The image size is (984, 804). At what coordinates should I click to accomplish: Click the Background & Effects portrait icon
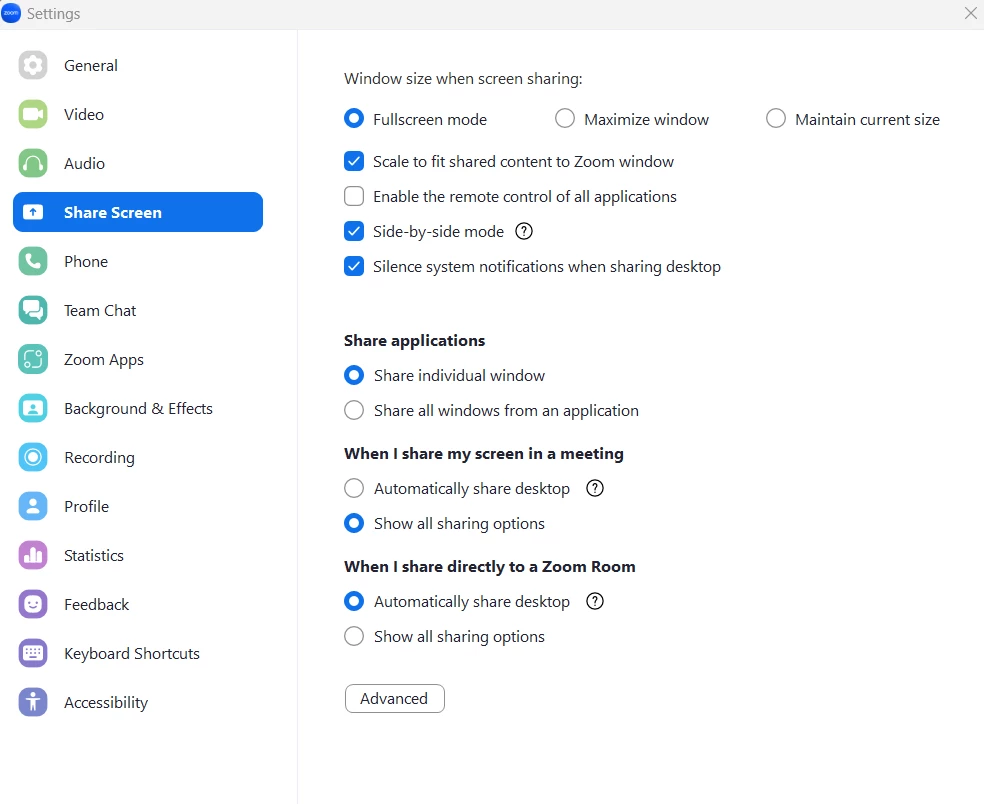(33, 409)
